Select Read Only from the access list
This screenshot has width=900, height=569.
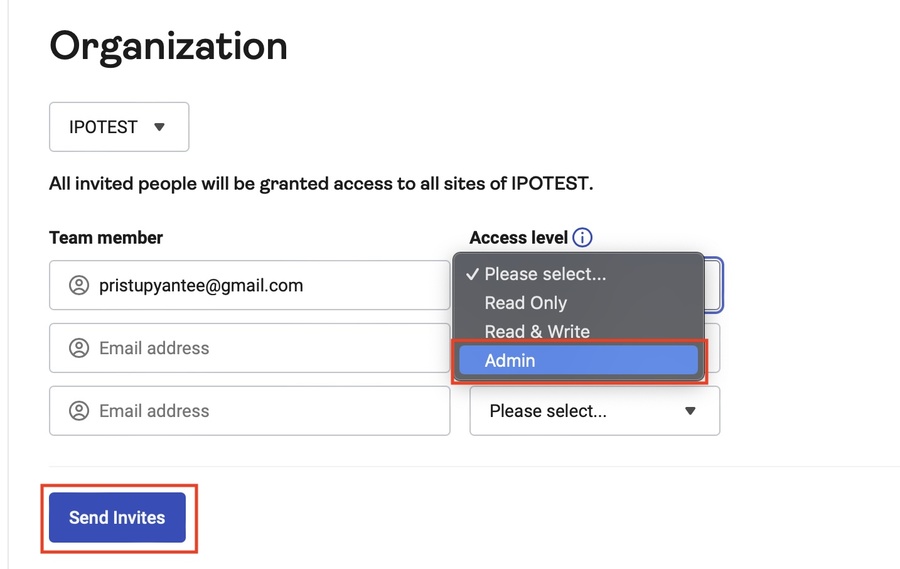(x=526, y=303)
